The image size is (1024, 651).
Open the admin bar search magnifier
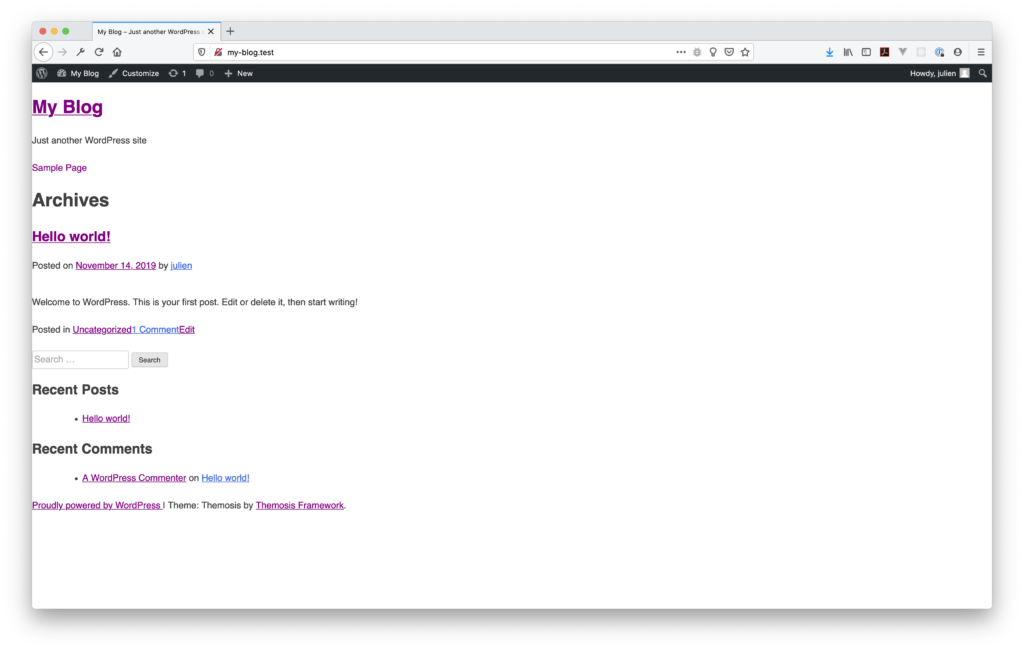coord(983,73)
